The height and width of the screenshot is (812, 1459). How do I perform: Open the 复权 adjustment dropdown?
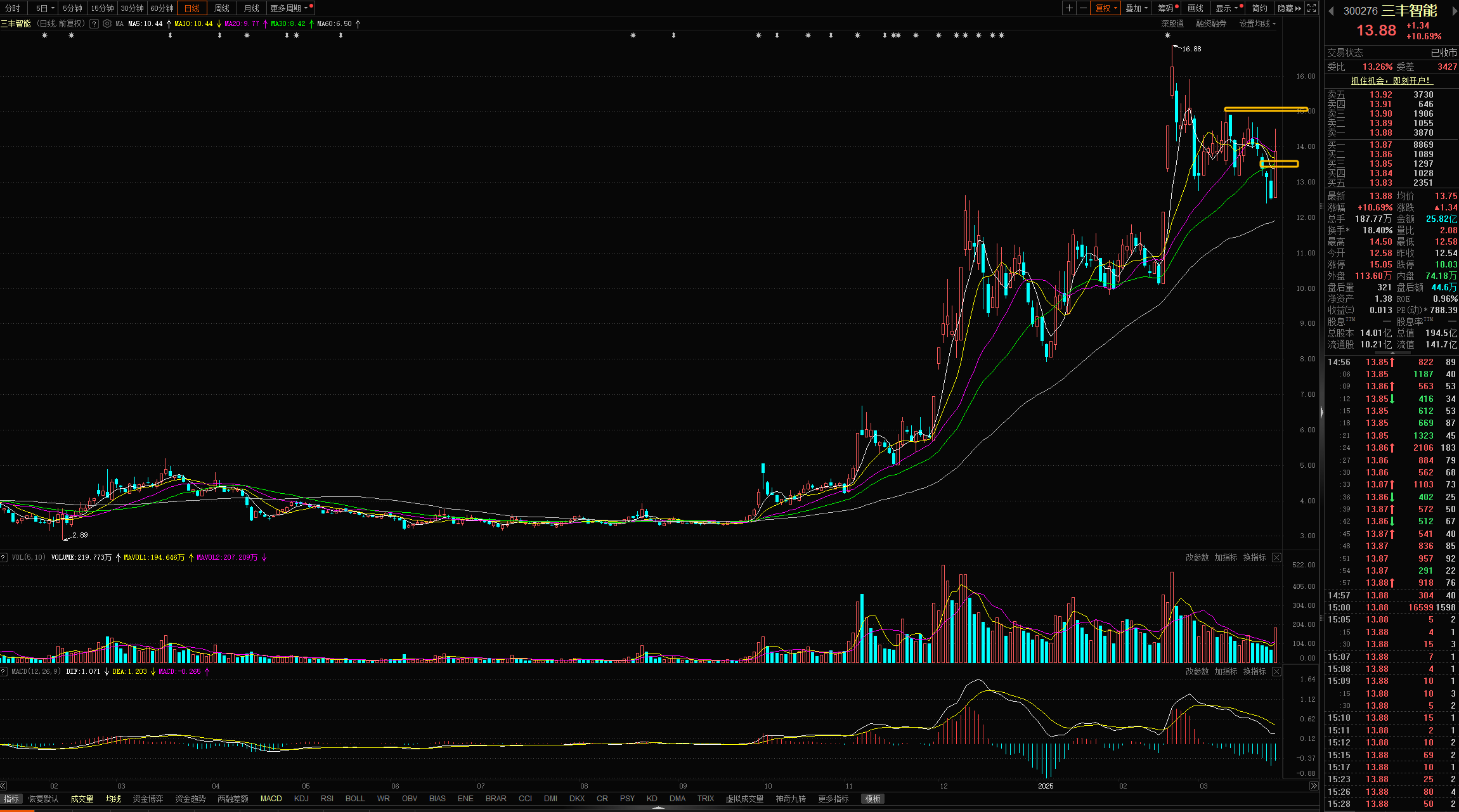1106,8
